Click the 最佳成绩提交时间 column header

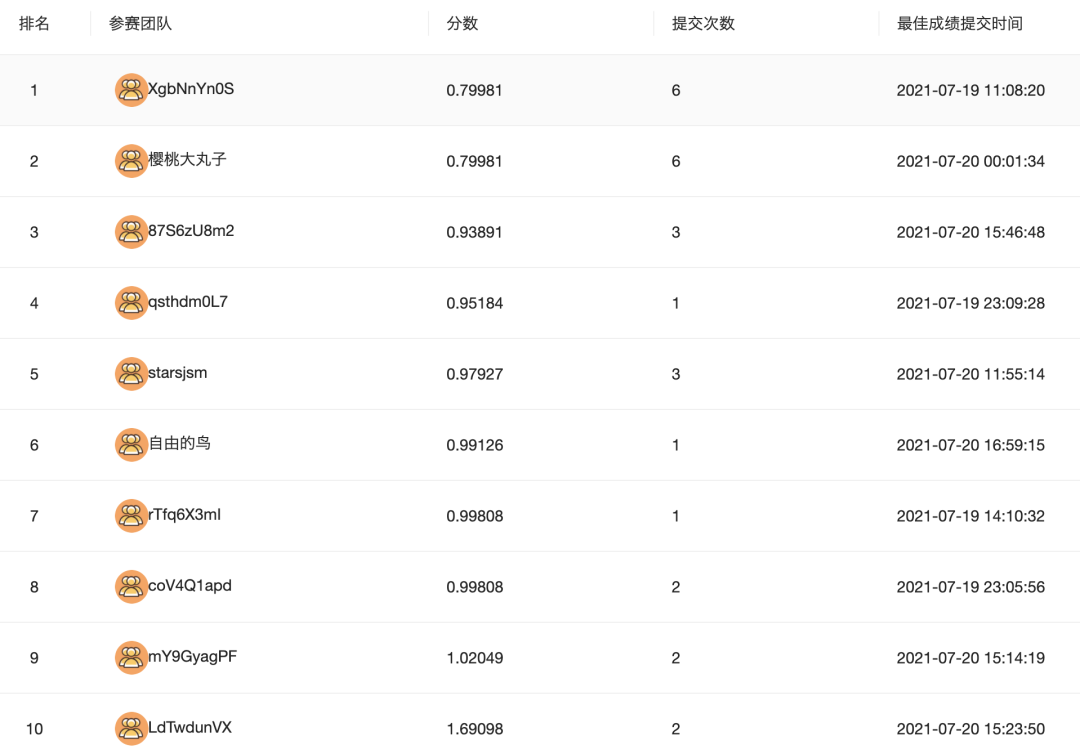pos(959,24)
